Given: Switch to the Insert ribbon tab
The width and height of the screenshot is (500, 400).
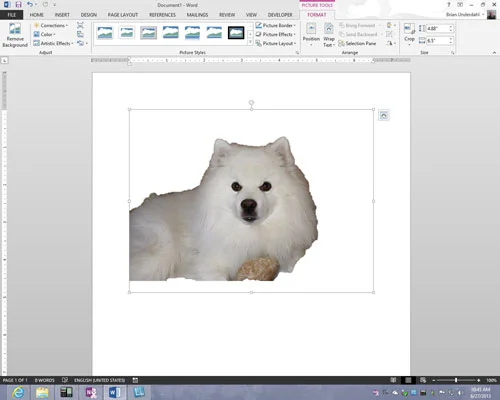Looking at the screenshot, I should tap(62, 15).
